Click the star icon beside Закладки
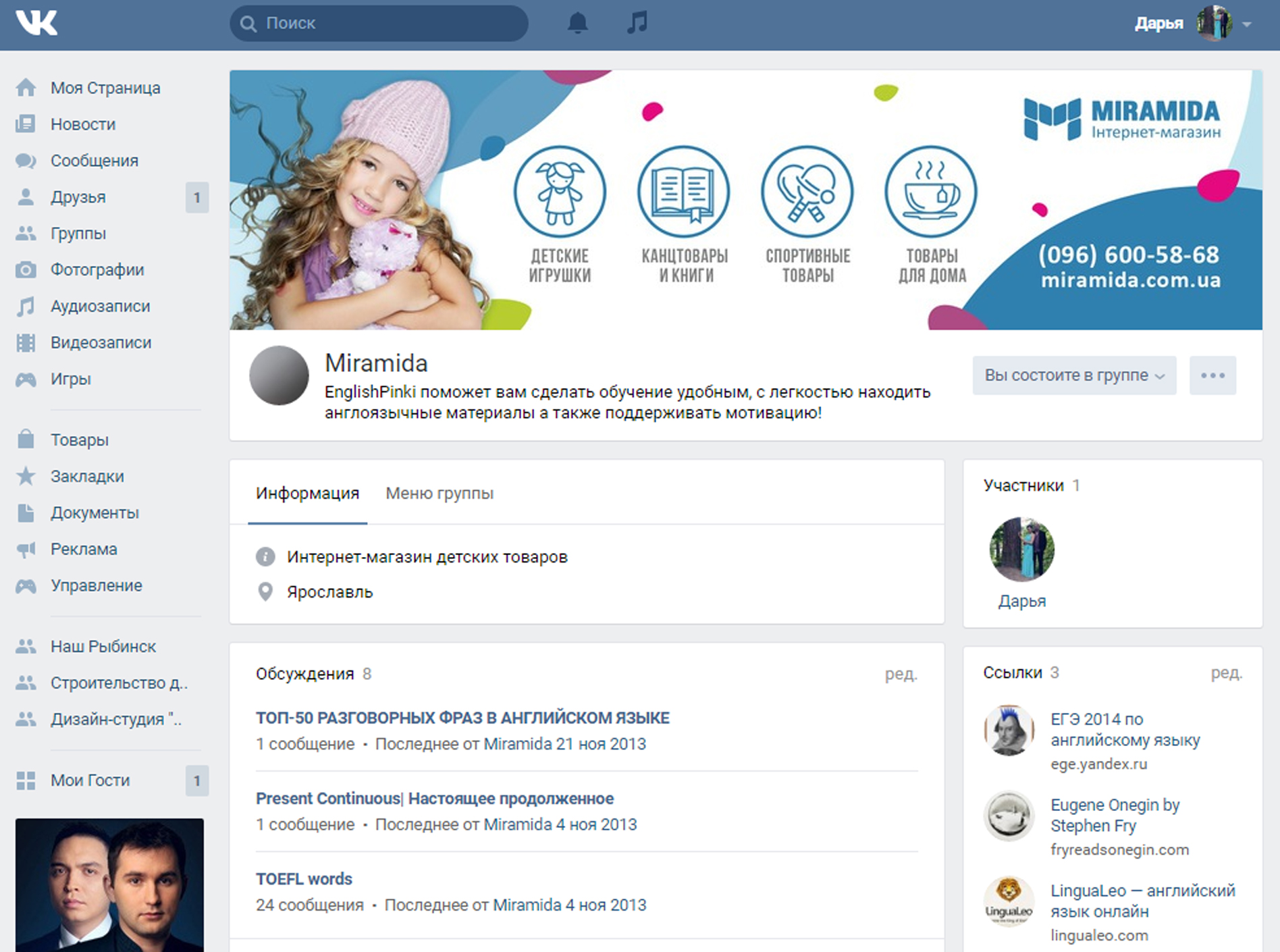The image size is (1280, 952). pyautogui.click(x=26, y=476)
